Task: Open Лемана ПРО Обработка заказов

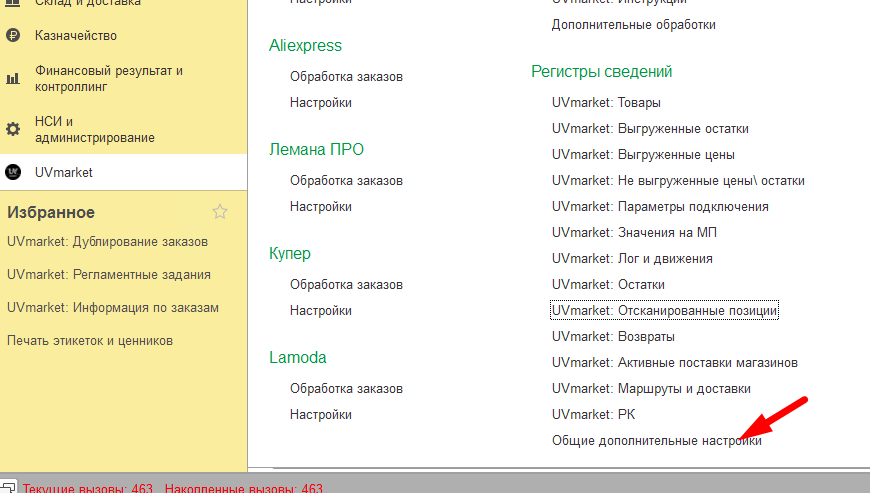Action: [346, 181]
